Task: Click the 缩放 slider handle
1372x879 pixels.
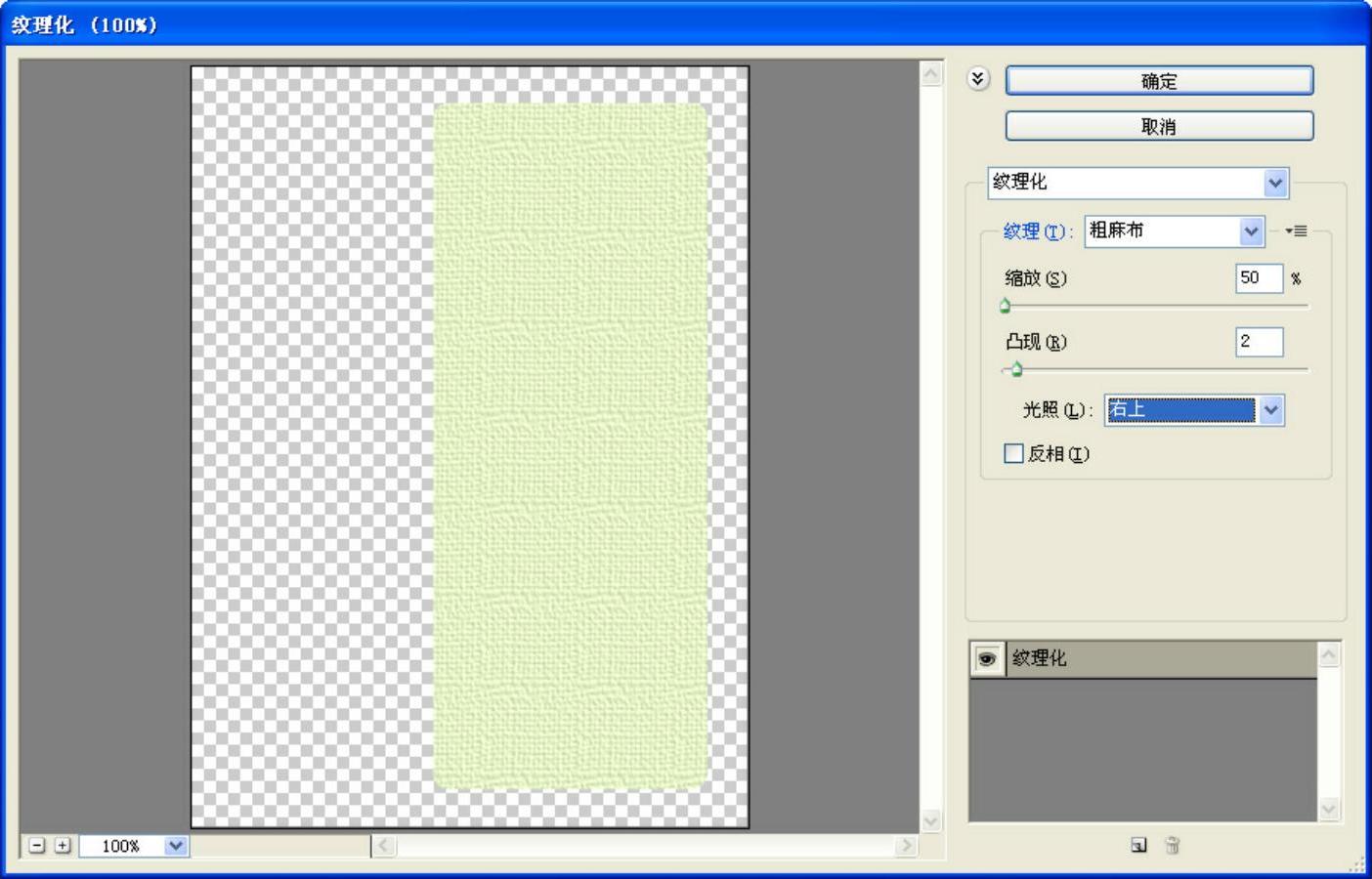Action: 1006,307
